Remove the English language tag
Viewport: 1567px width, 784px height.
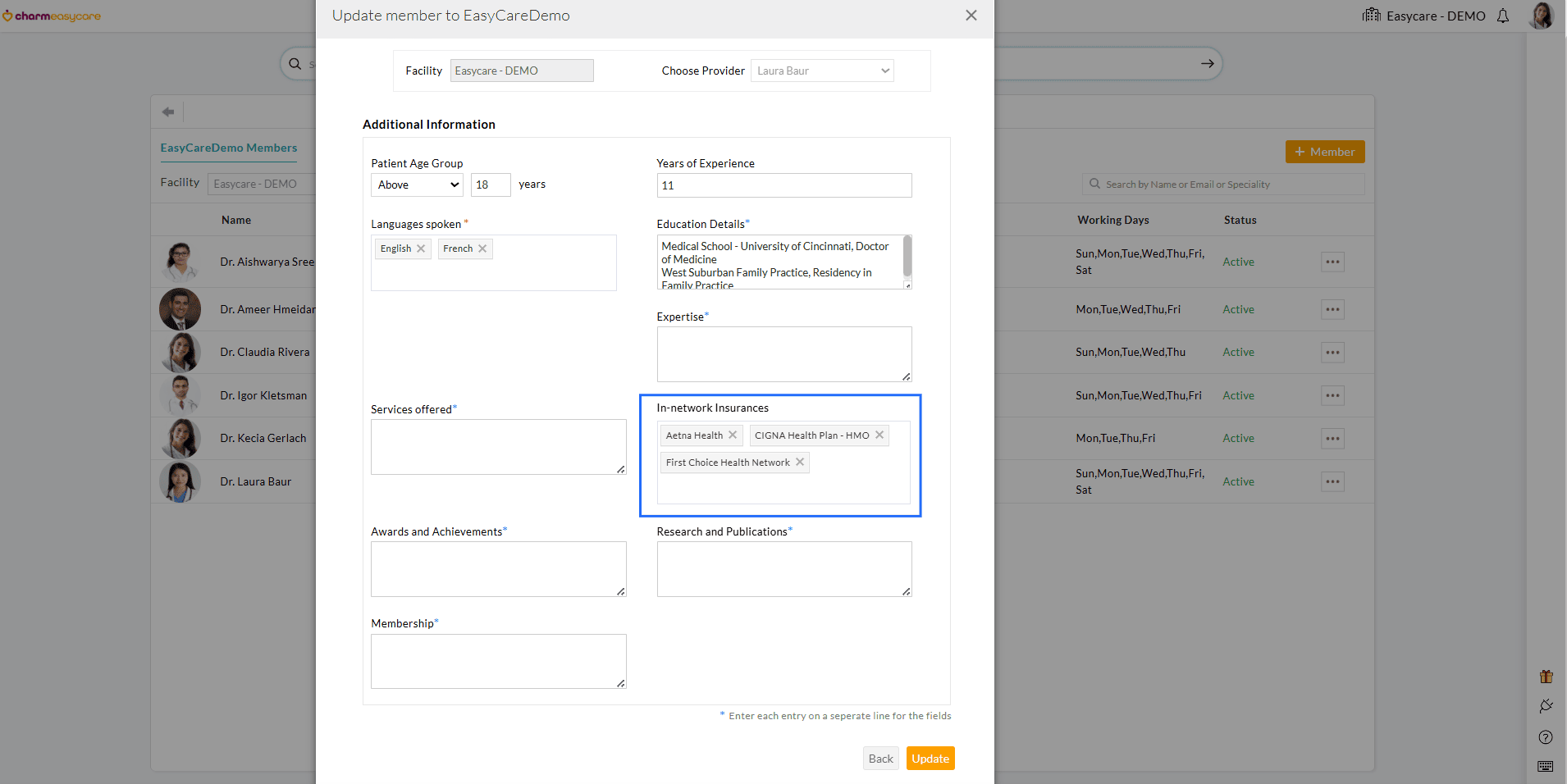point(421,248)
